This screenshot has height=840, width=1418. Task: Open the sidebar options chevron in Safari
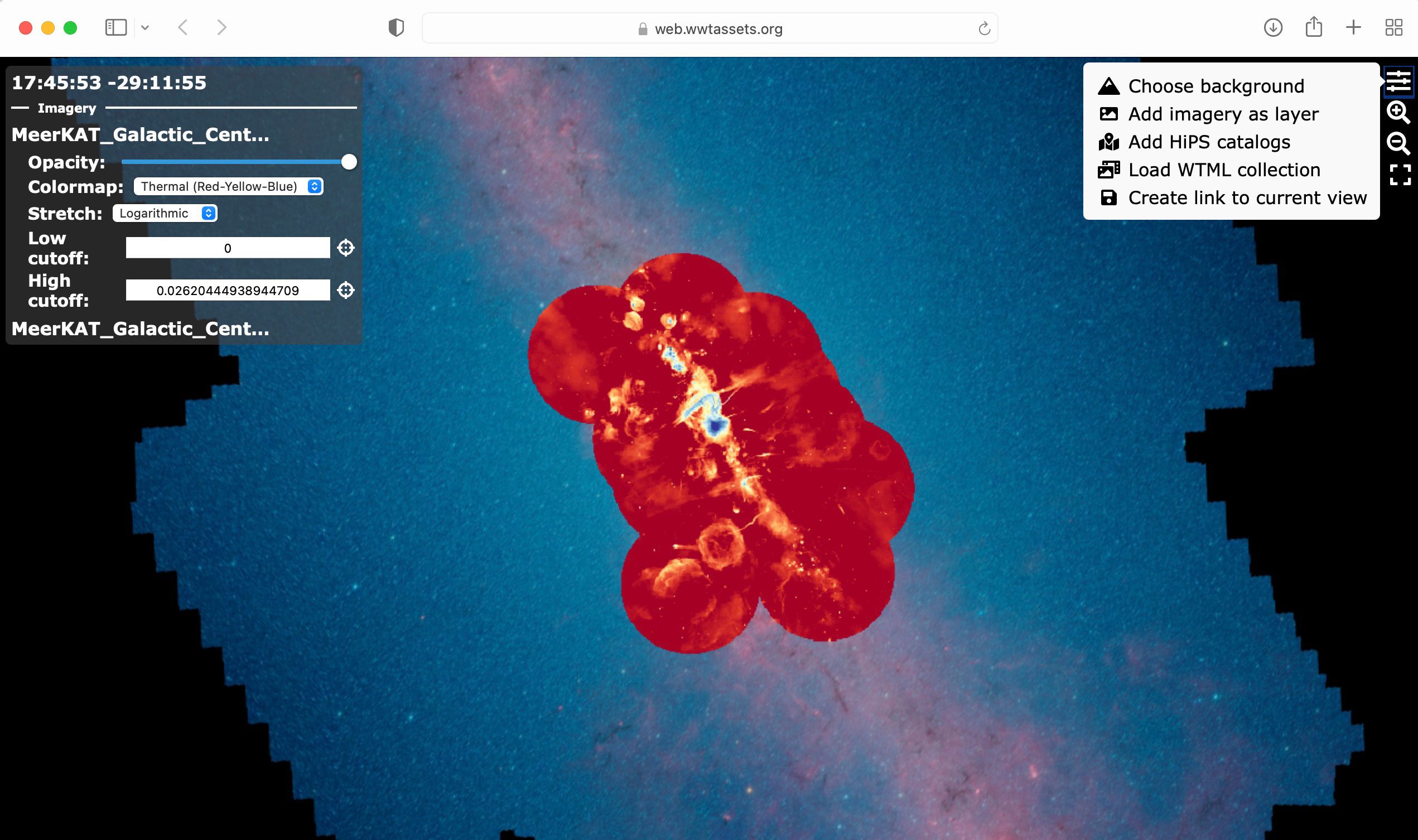click(x=145, y=28)
